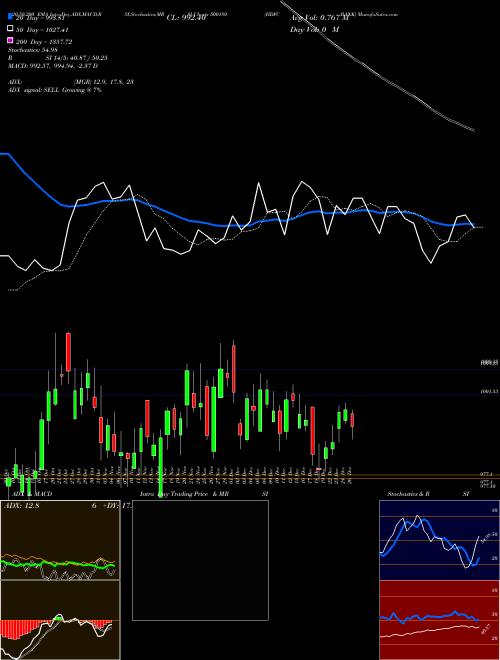This screenshot has width=500, height=660.
Task: Click the 'Stochastics: 54.98' reading
Action: (x=33, y=50)
